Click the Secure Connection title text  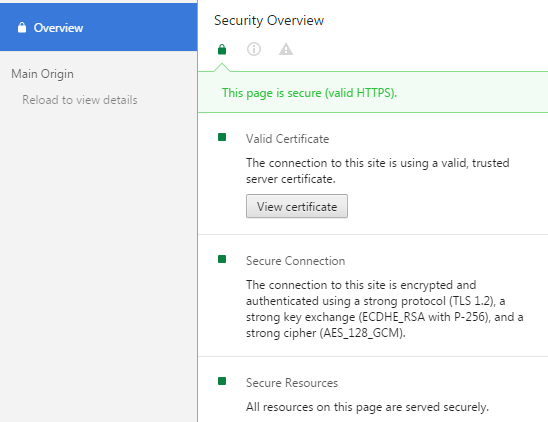coord(295,261)
